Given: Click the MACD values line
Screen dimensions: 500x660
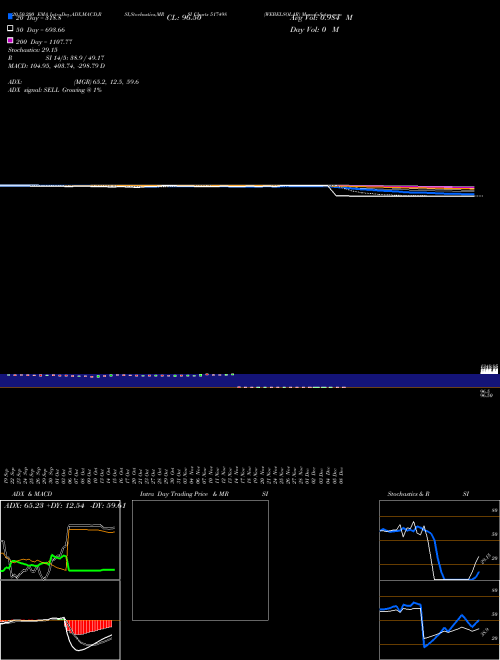Looking at the screenshot, I should (57, 66).
